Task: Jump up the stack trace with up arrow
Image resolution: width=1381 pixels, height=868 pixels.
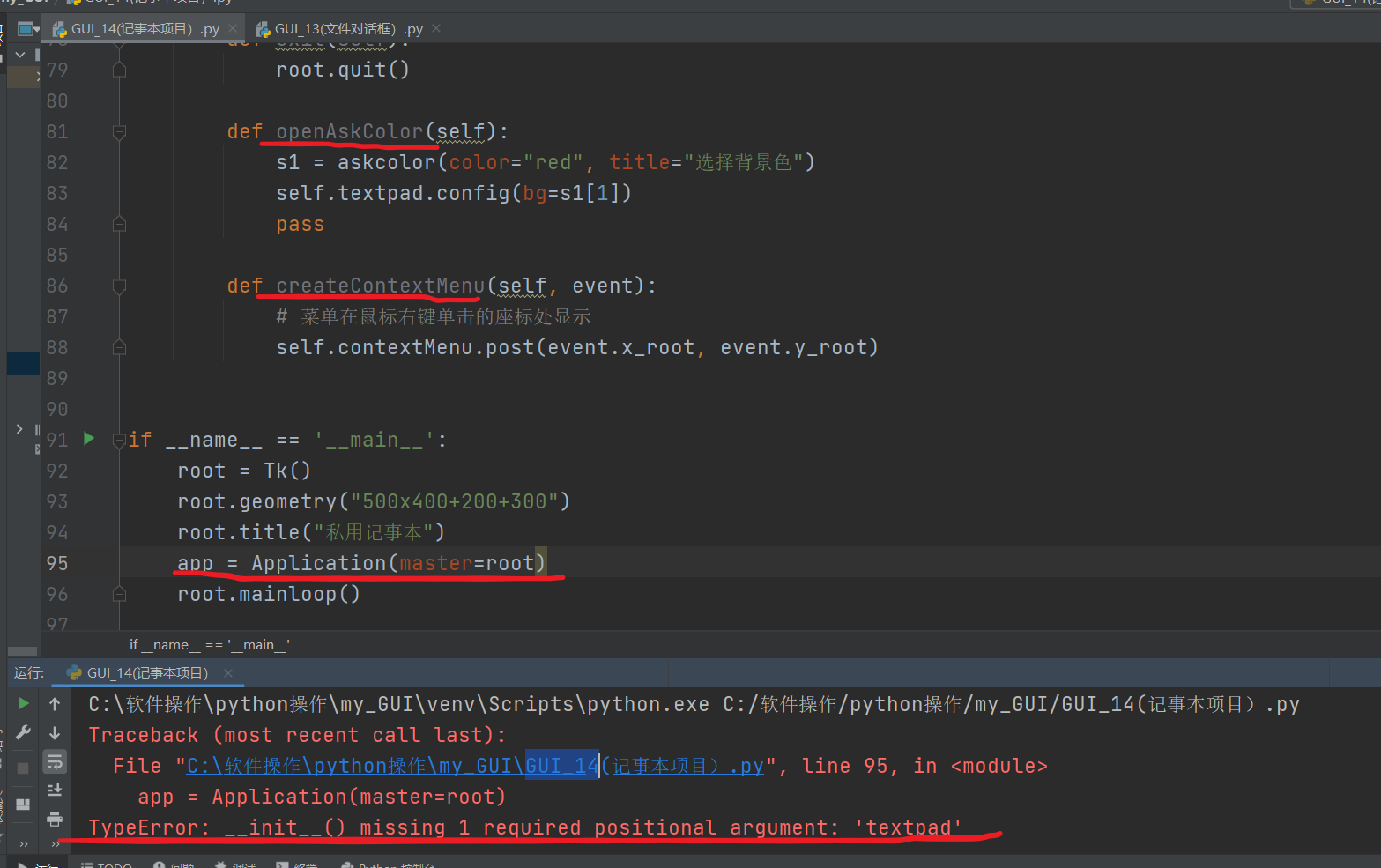Action: tap(55, 703)
